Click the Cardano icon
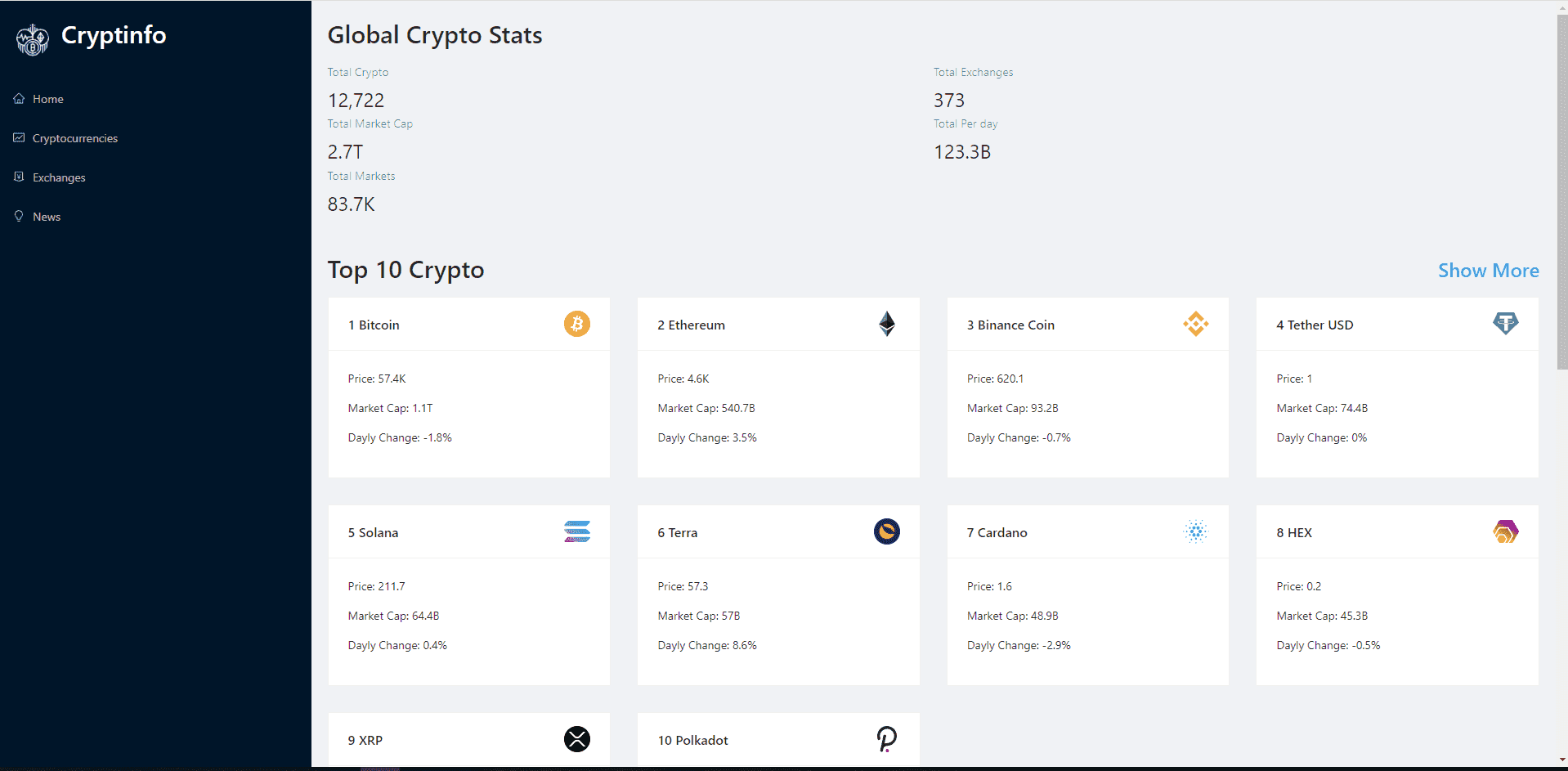Screen dimensions: 1568x771 click(1196, 531)
